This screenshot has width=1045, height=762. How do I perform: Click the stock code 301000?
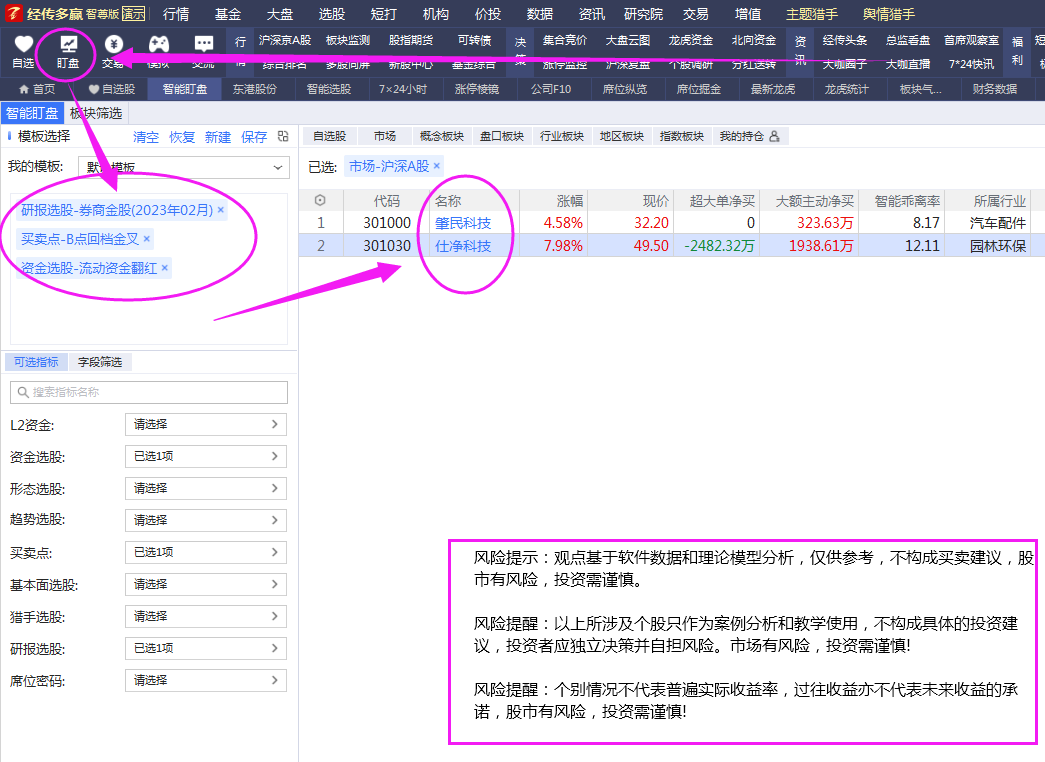pos(387,223)
